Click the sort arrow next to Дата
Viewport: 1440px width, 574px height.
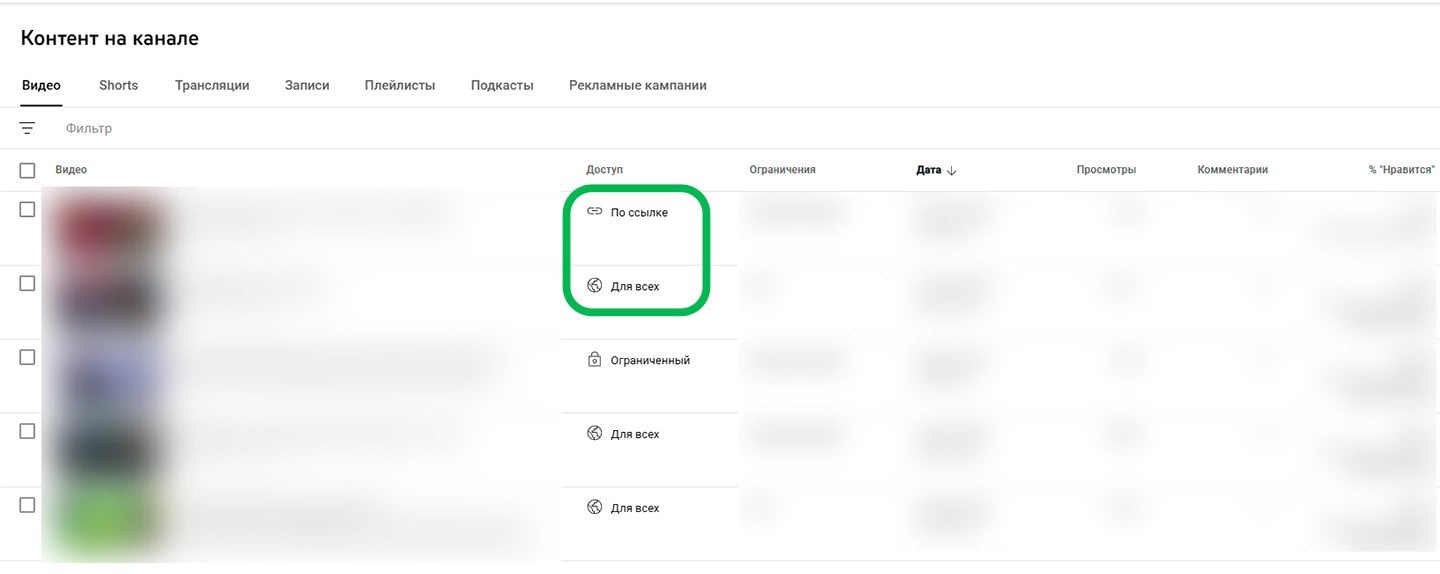point(951,170)
